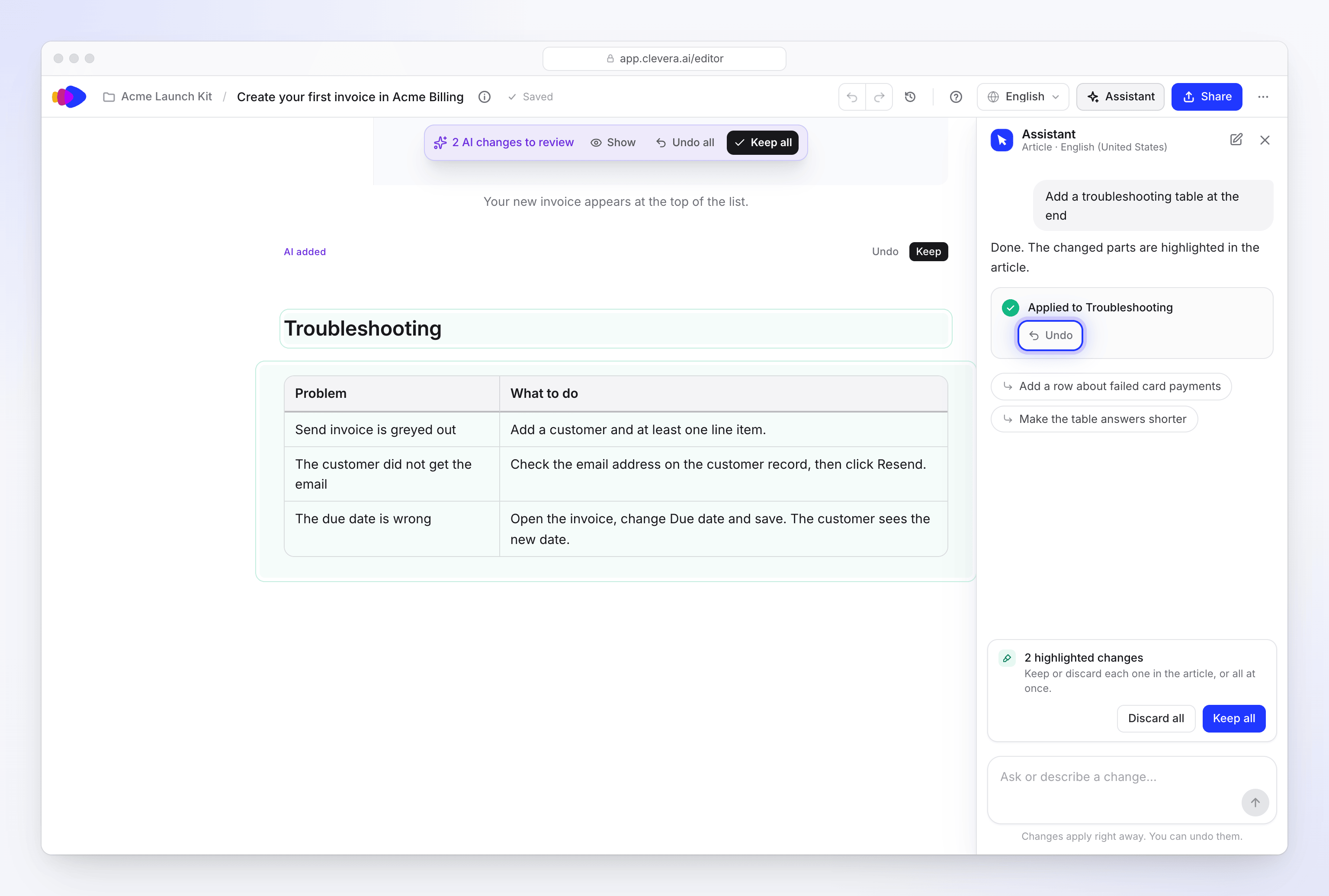
Task: Click the redo arrow in top toolbar
Action: (x=879, y=96)
